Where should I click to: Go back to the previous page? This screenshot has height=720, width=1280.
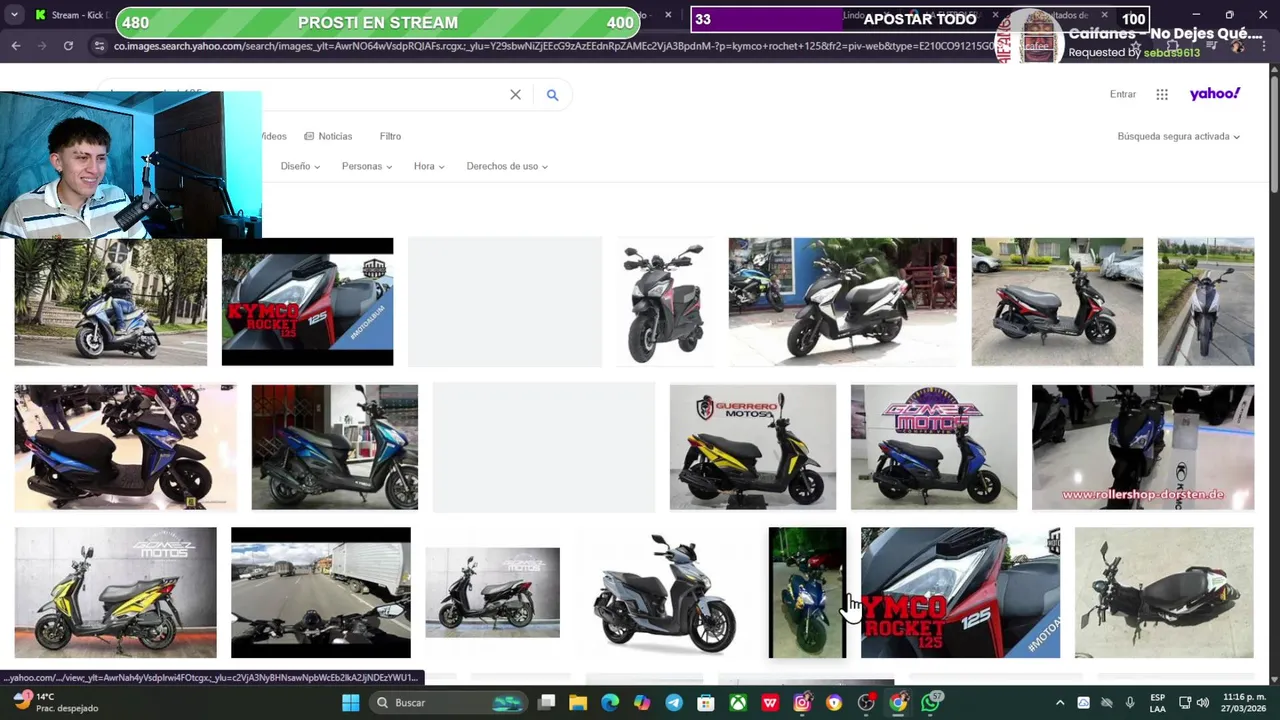pyautogui.click(x=16, y=45)
